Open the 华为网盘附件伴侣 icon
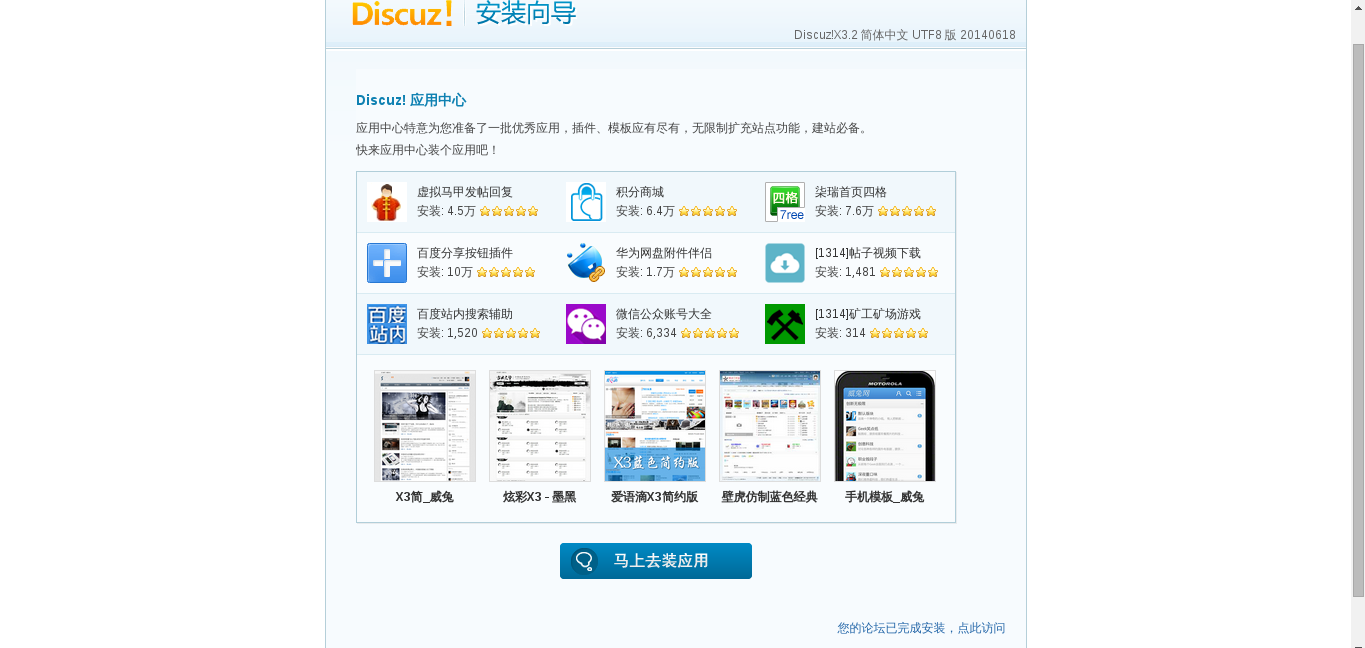 [x=586, y=263]
